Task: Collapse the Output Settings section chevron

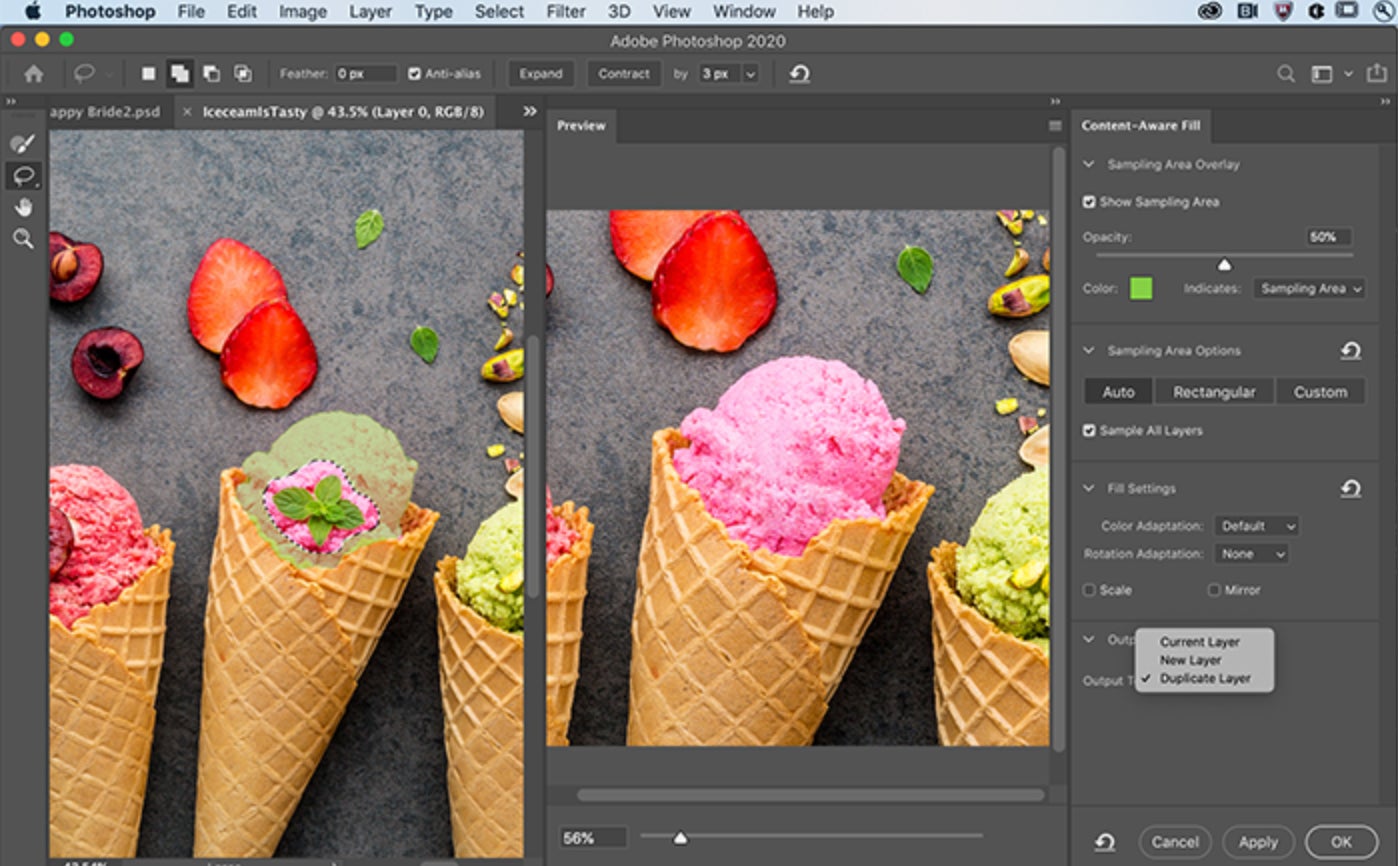Action: (x=1089, y=640)
